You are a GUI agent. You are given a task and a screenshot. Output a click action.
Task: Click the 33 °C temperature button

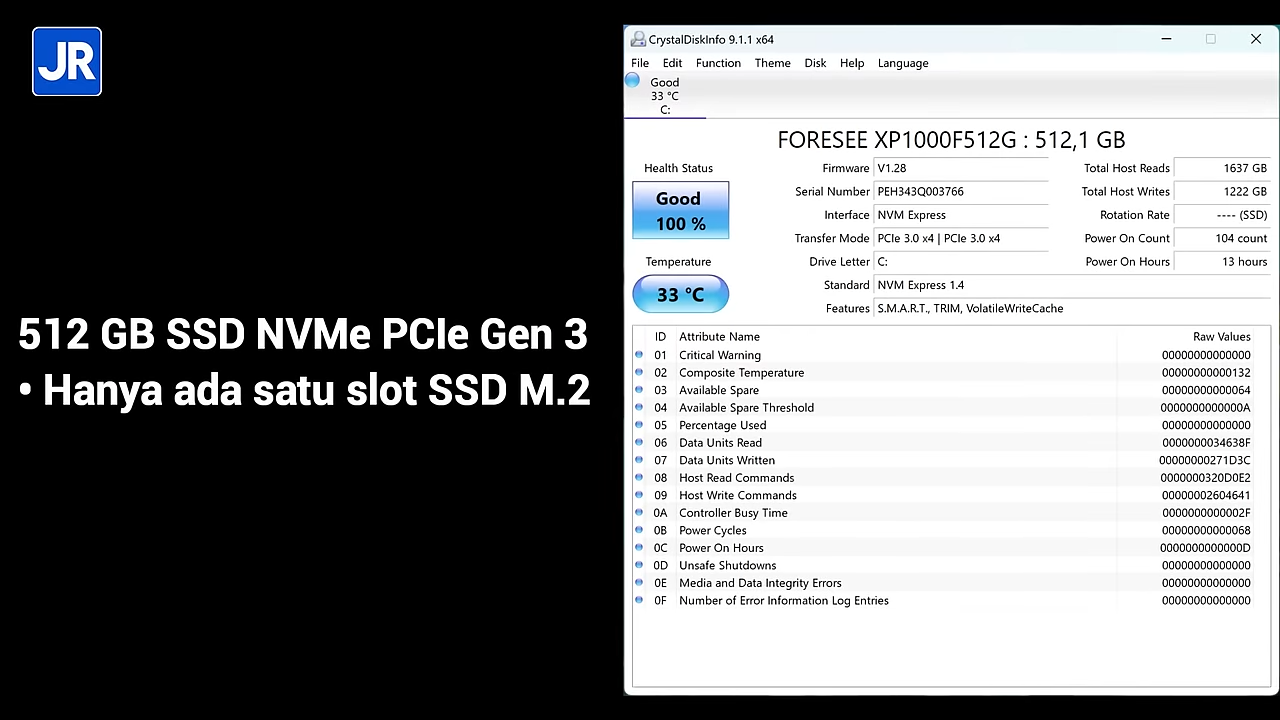680,294
